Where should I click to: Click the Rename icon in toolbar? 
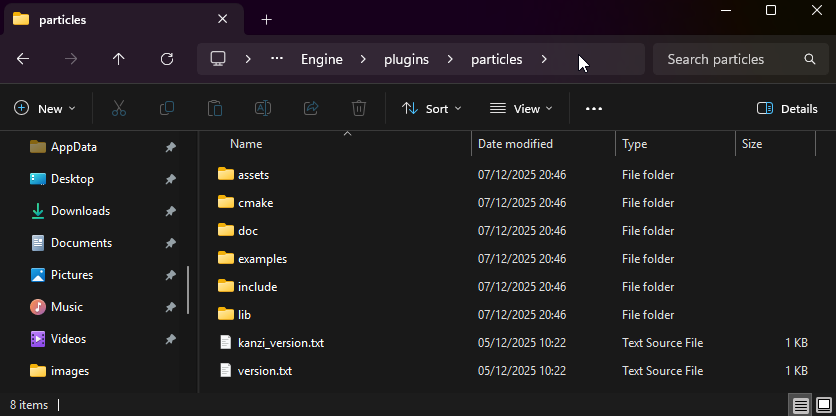pos(263,109)
